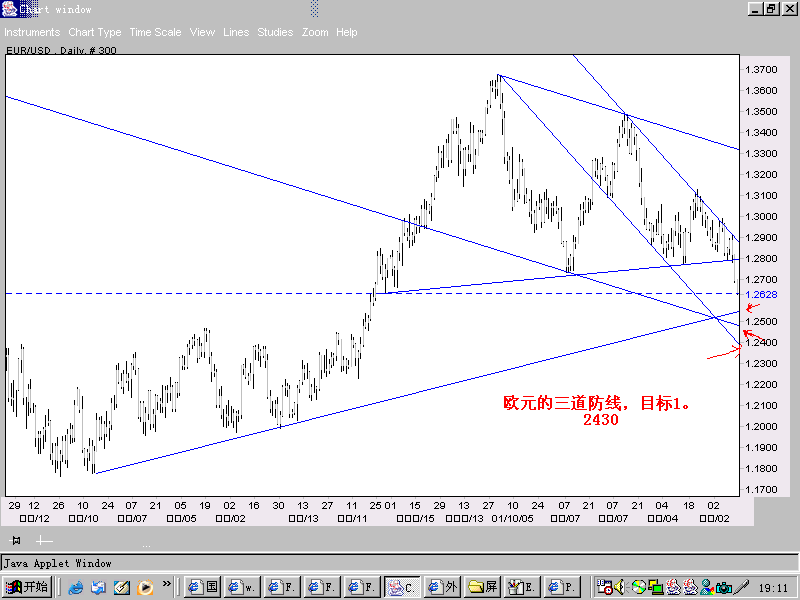The width and height of the screenshot is (800, 600).
Task: Expand the quick launch overflow chevron
Action: click(166, 584)
